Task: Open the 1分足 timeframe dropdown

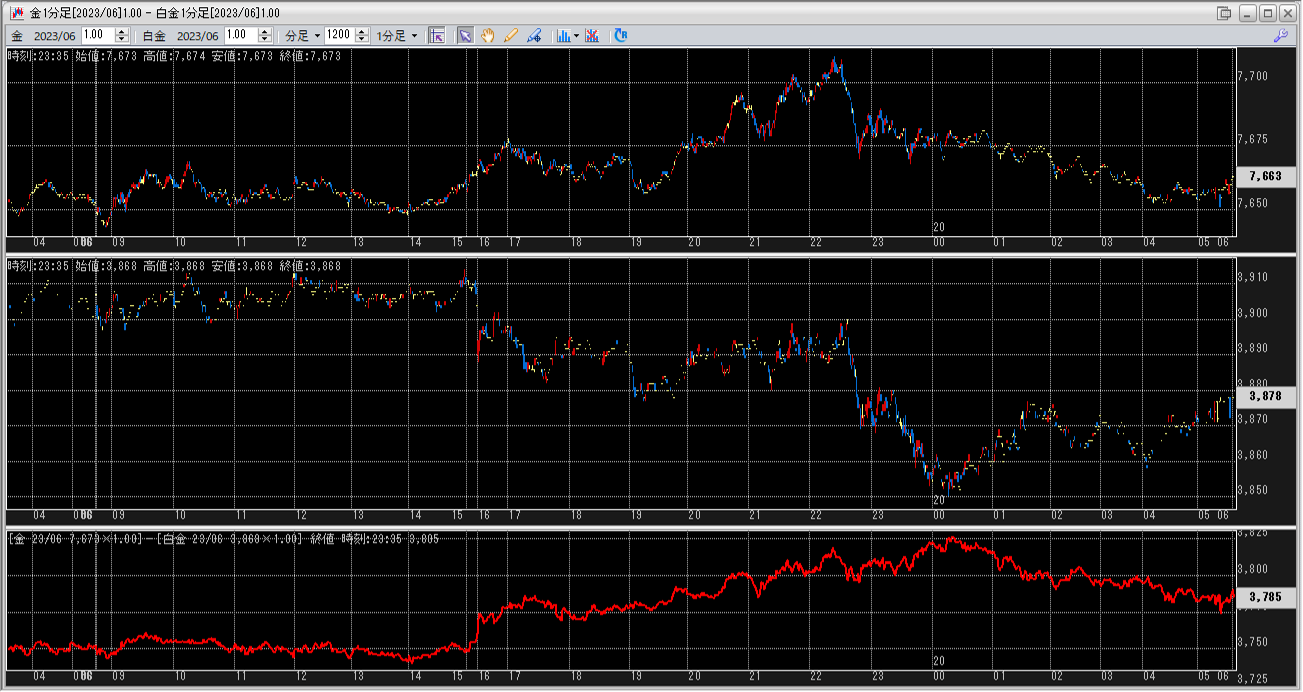Action: click(x=397, y=35)
